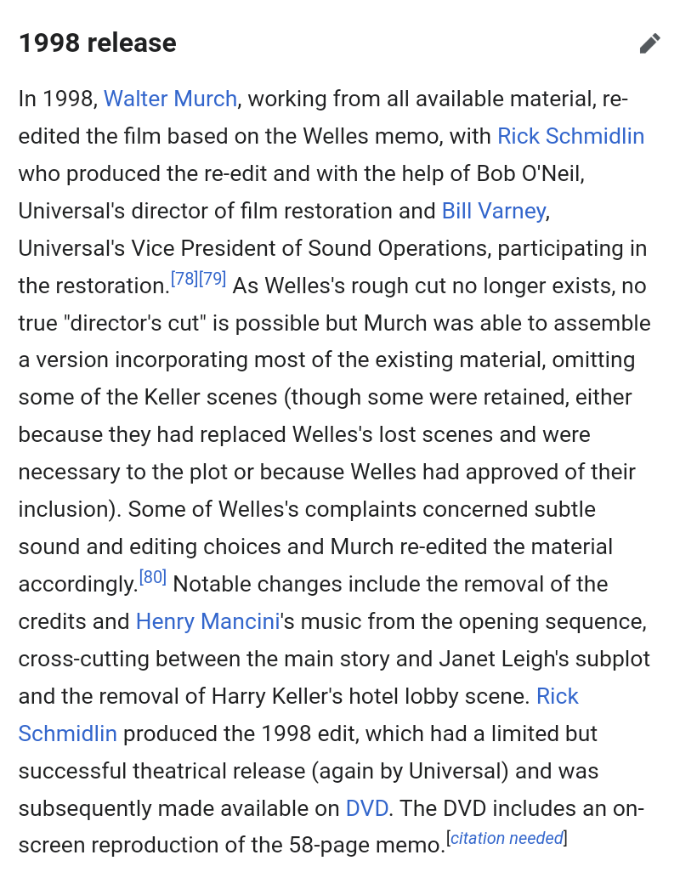Follow the Rick Schmidlin link after 'Welles memo'
Image resolution: width=680 pixels, height=872 pixels.
point(570,136)
